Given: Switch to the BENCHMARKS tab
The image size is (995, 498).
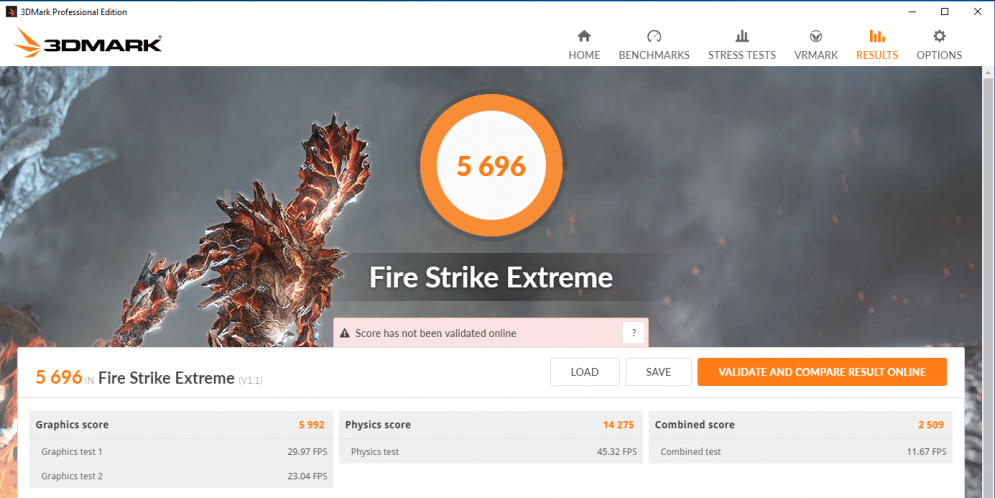Looking at the screenshot, I should (x=654, y=55).
